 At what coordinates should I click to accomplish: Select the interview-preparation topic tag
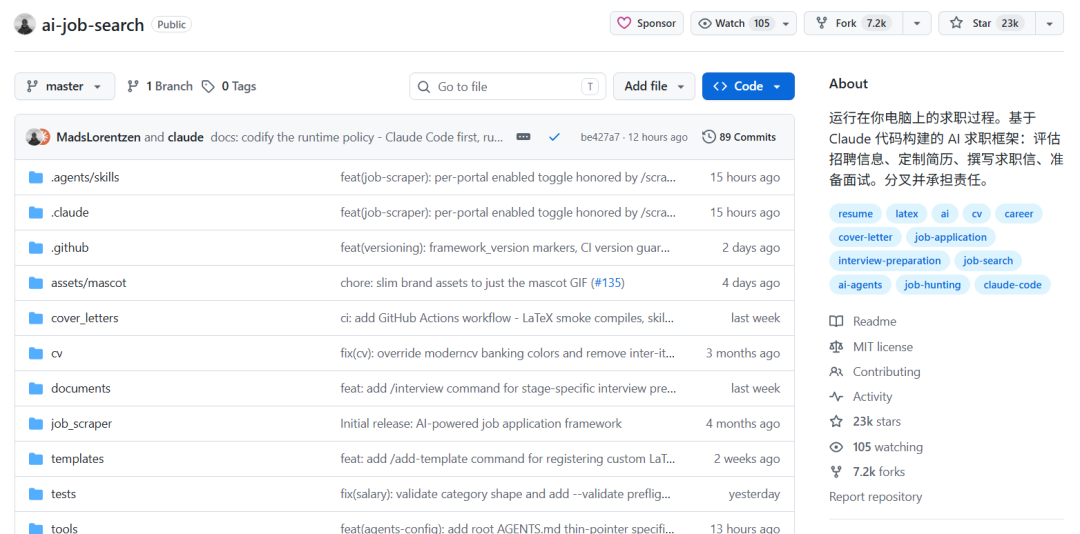click(889, 261)
